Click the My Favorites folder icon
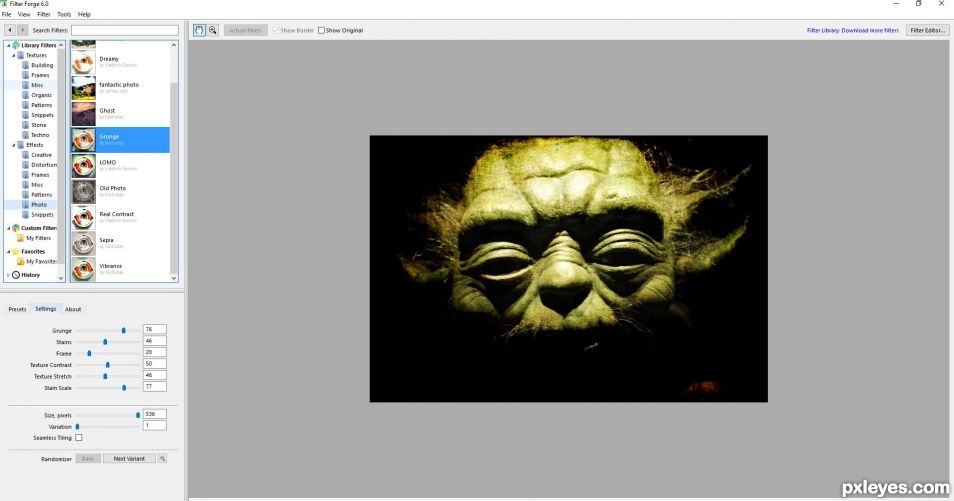954x501 pixels. coord(21,261)
